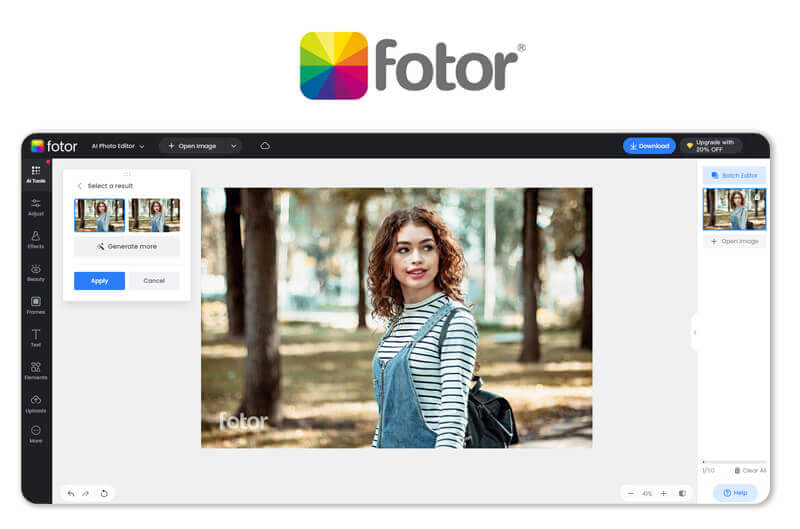Click the Fotor logo in top bar

(x=54, y=146)
